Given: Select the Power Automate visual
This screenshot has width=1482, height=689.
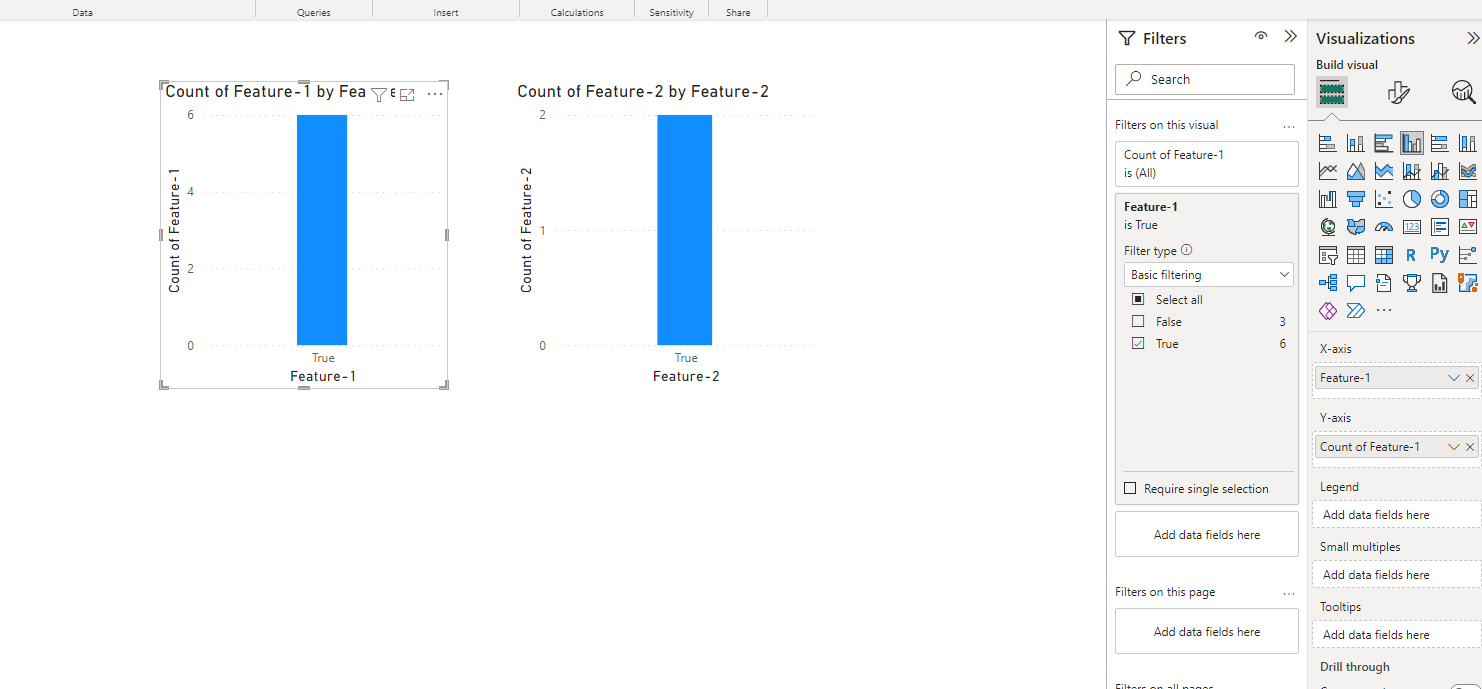Looking at the screenshot, I should (1356, 311).
